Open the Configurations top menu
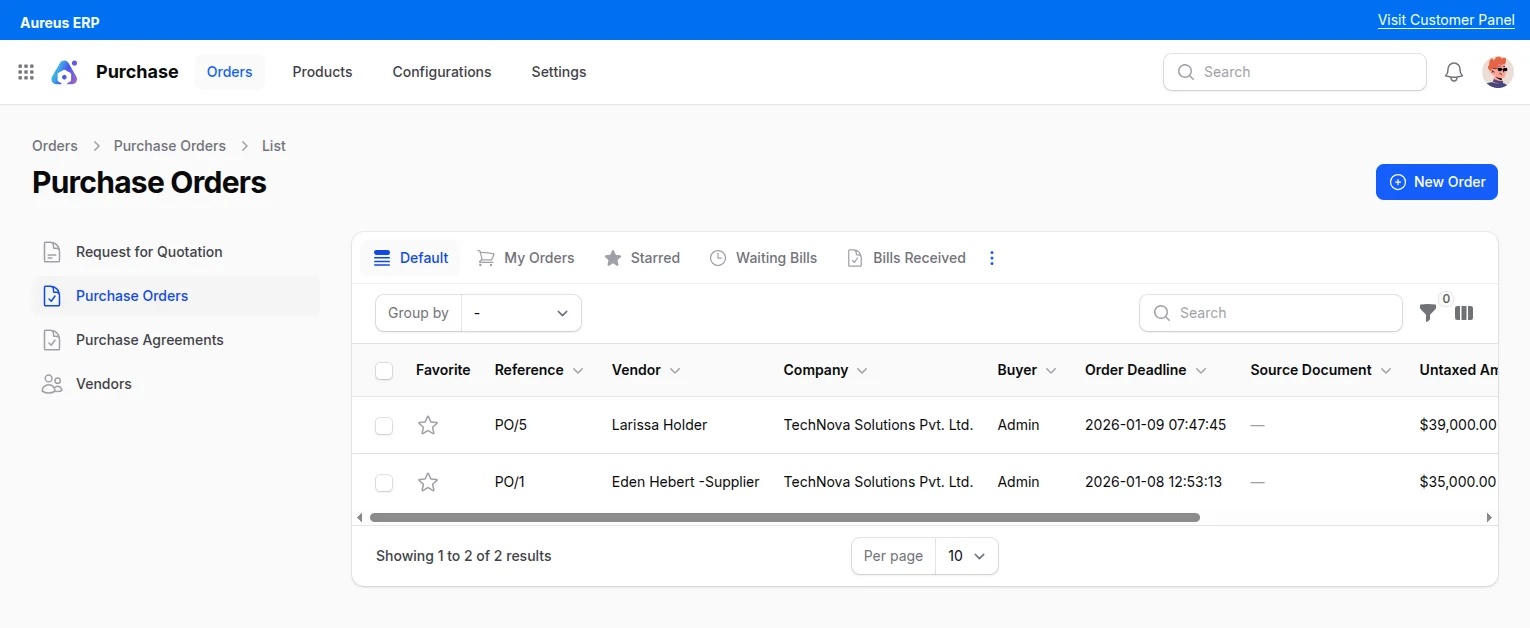Image resolution: width=1530 pixels, height=628 pixels. [x=442, y=72]
